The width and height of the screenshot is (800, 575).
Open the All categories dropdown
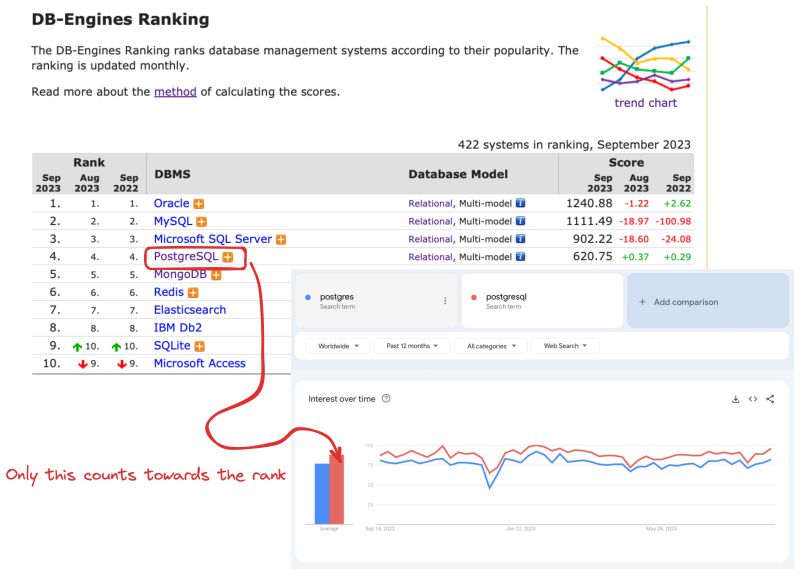491,346
